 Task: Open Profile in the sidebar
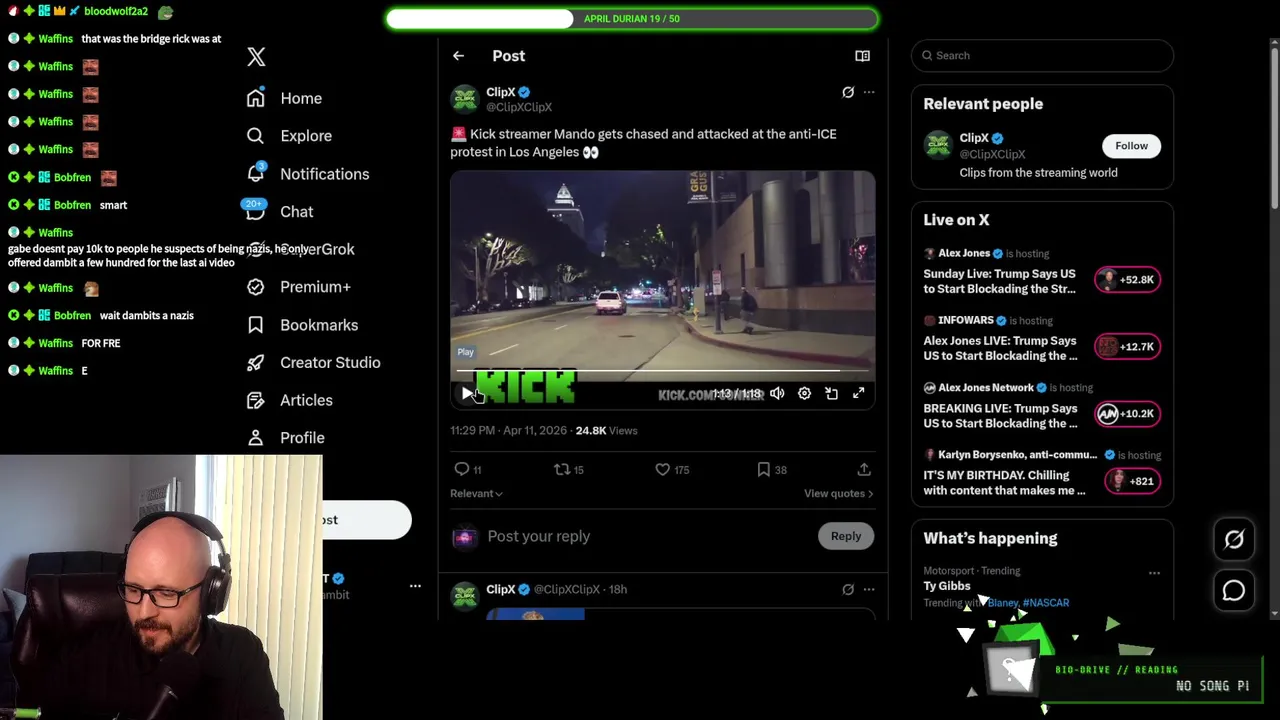(285, 438)
